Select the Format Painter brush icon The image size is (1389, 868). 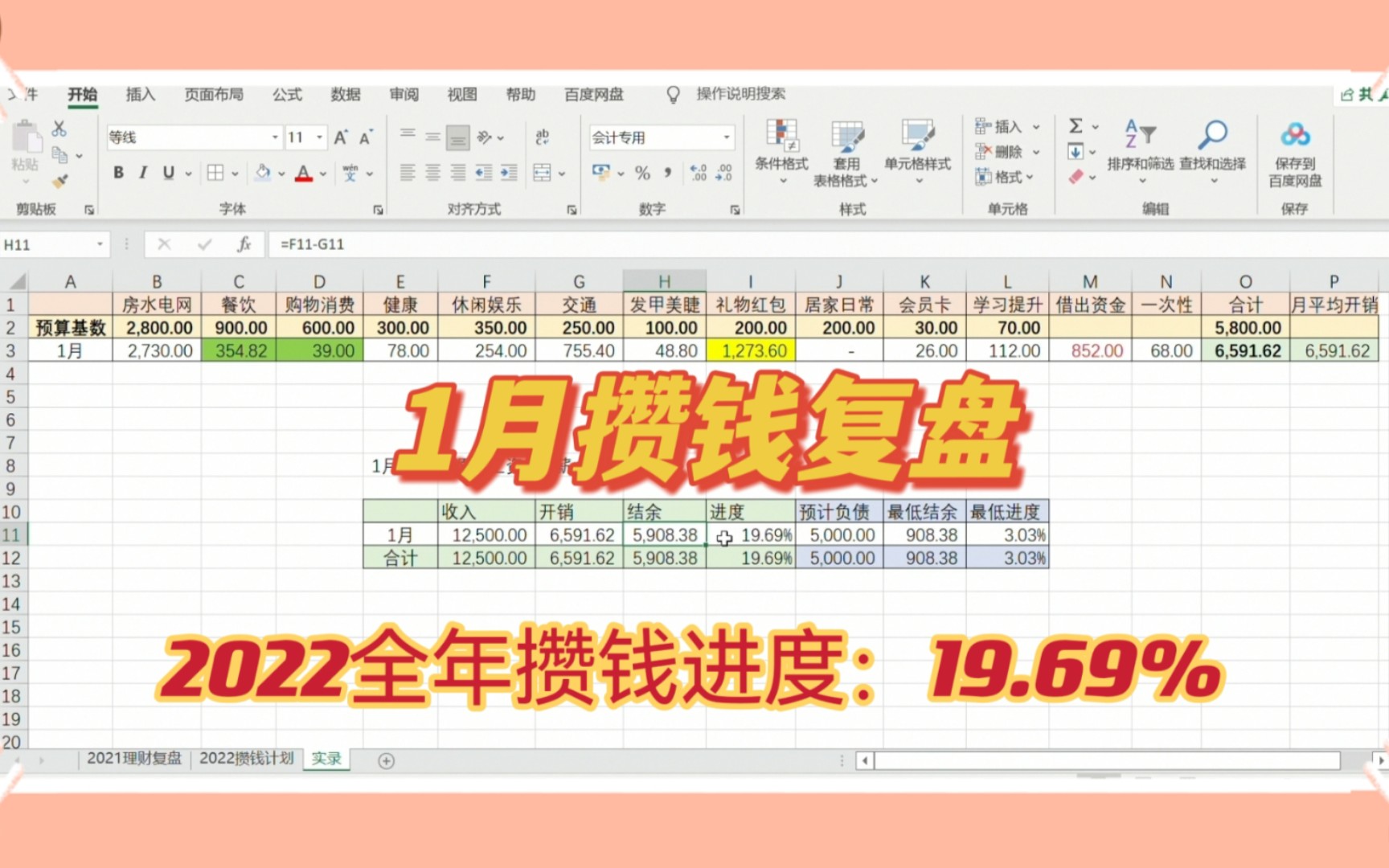pos(59,182)
